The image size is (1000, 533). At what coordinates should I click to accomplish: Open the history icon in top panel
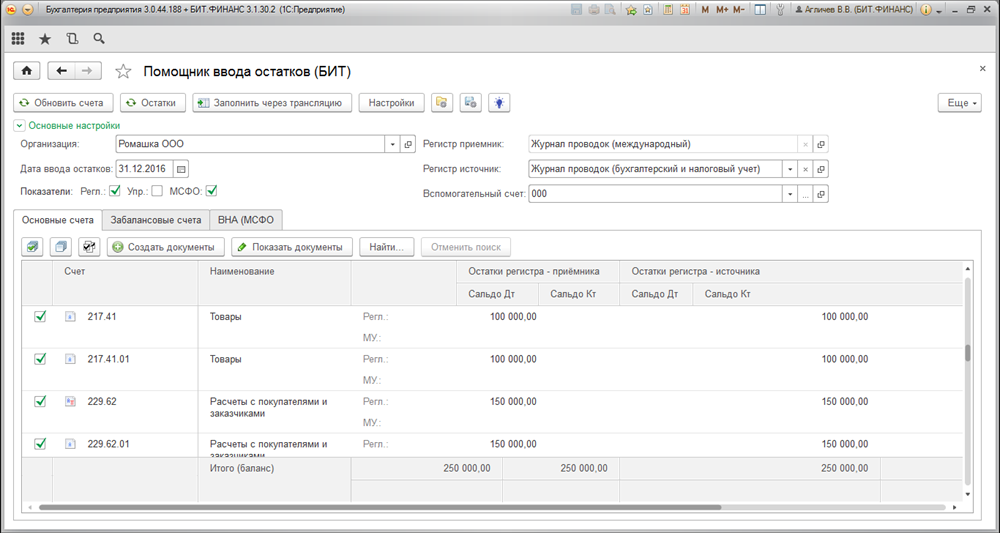click(x=71, y=39)
